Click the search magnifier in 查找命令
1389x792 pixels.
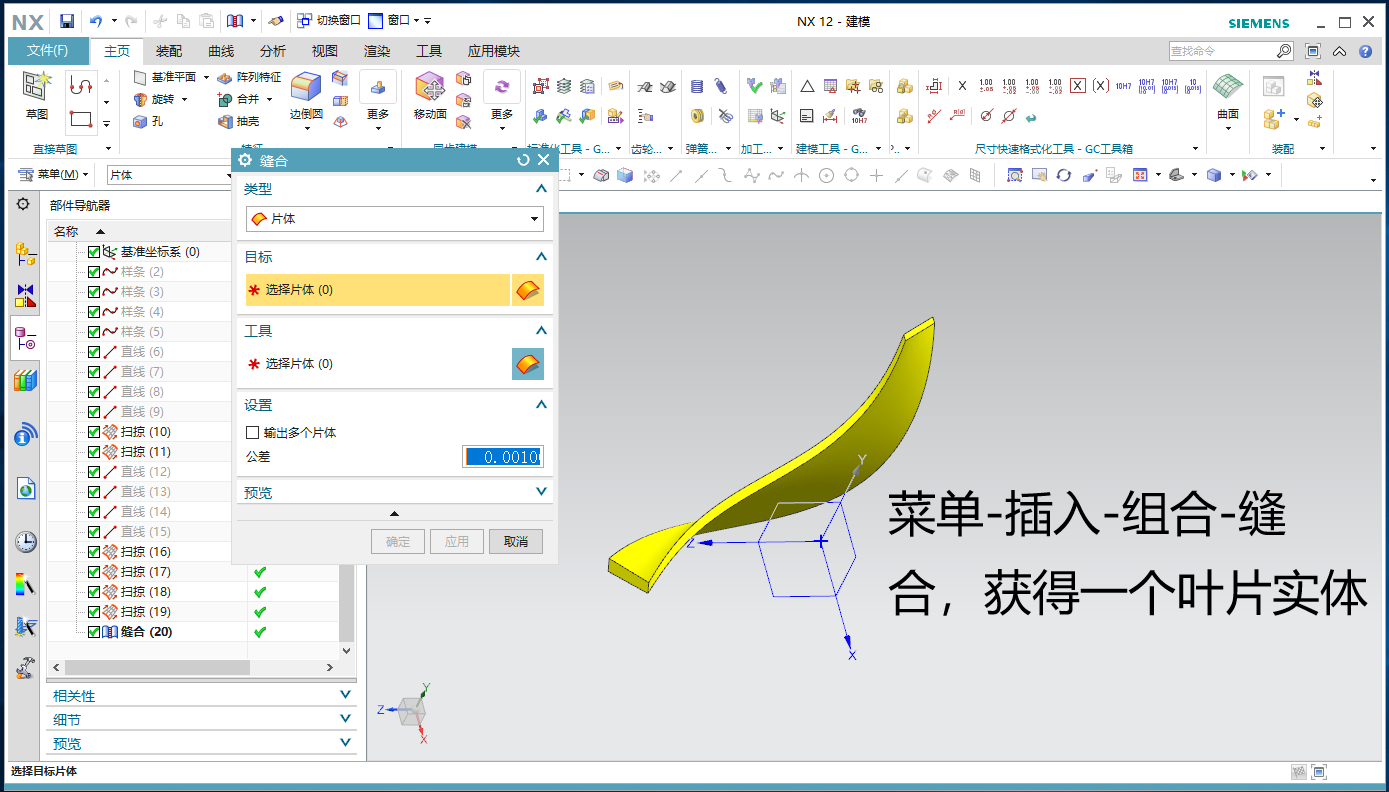(1284, 51)
